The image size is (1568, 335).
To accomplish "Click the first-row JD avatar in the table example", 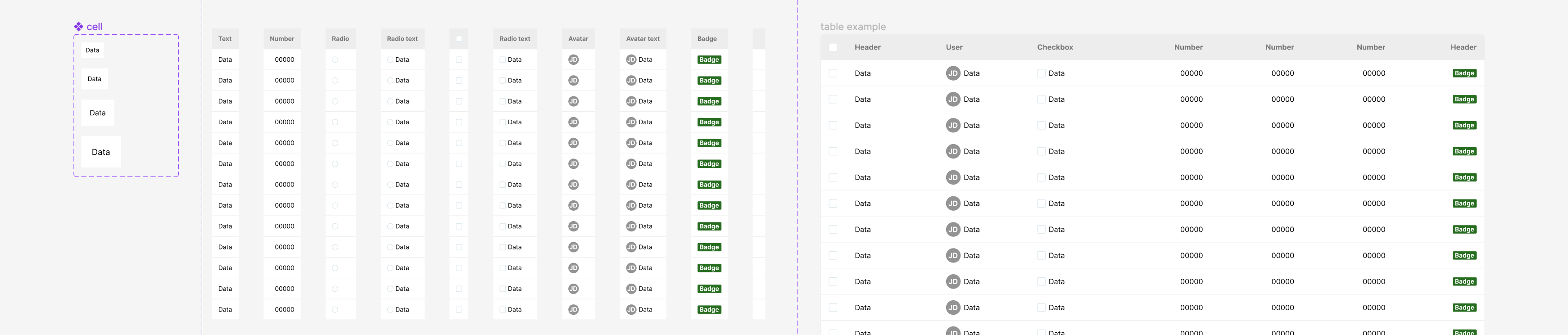I will 952,73.
